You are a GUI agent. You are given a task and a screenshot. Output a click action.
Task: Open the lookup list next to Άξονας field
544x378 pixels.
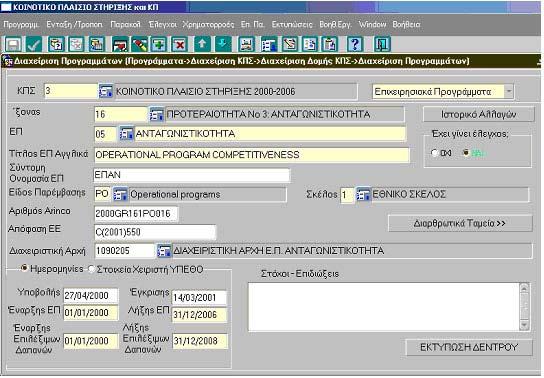156,114
